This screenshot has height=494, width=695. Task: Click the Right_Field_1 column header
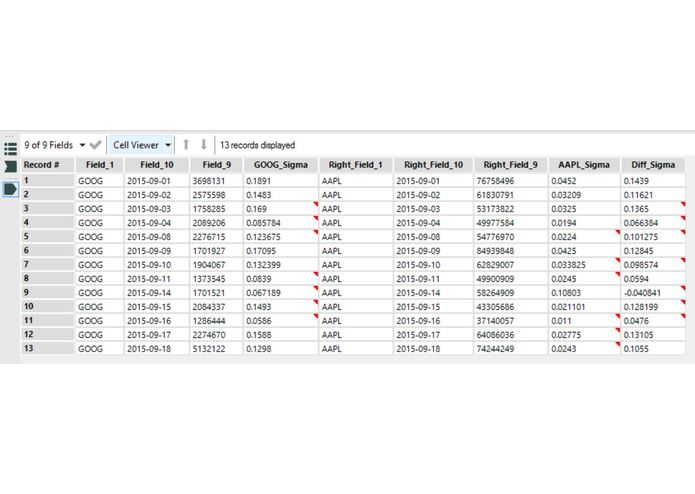click(x=355, y=165)
